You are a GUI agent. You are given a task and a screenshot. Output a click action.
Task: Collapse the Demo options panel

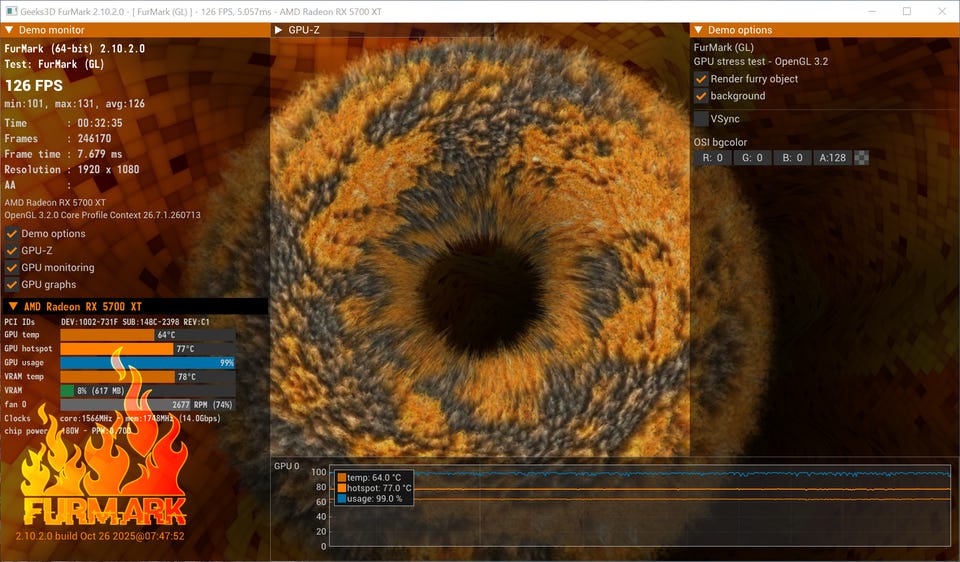[698, 30]
